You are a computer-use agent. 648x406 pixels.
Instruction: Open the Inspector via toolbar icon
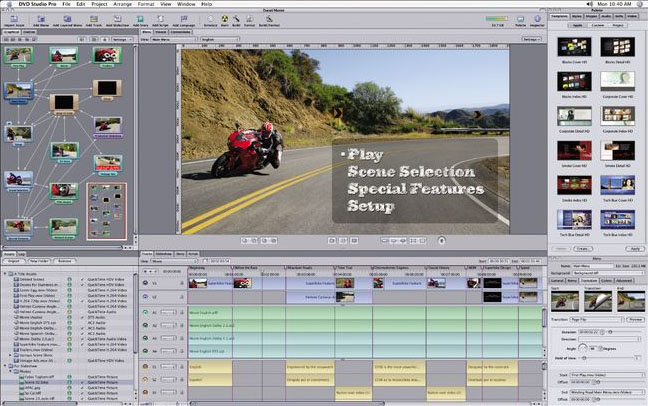(537, 19)
